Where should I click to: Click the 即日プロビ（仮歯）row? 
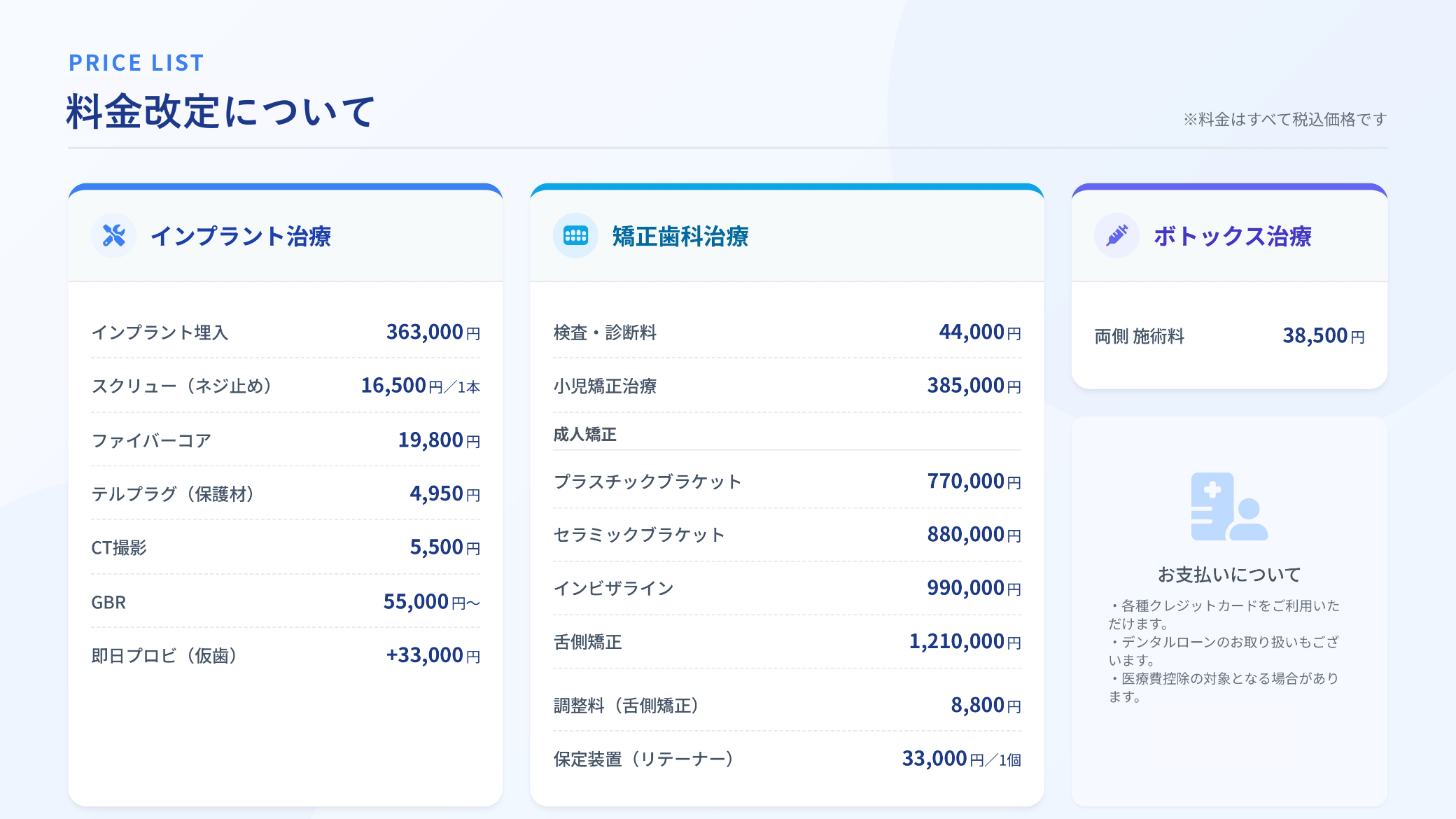[x=286, y=656]
